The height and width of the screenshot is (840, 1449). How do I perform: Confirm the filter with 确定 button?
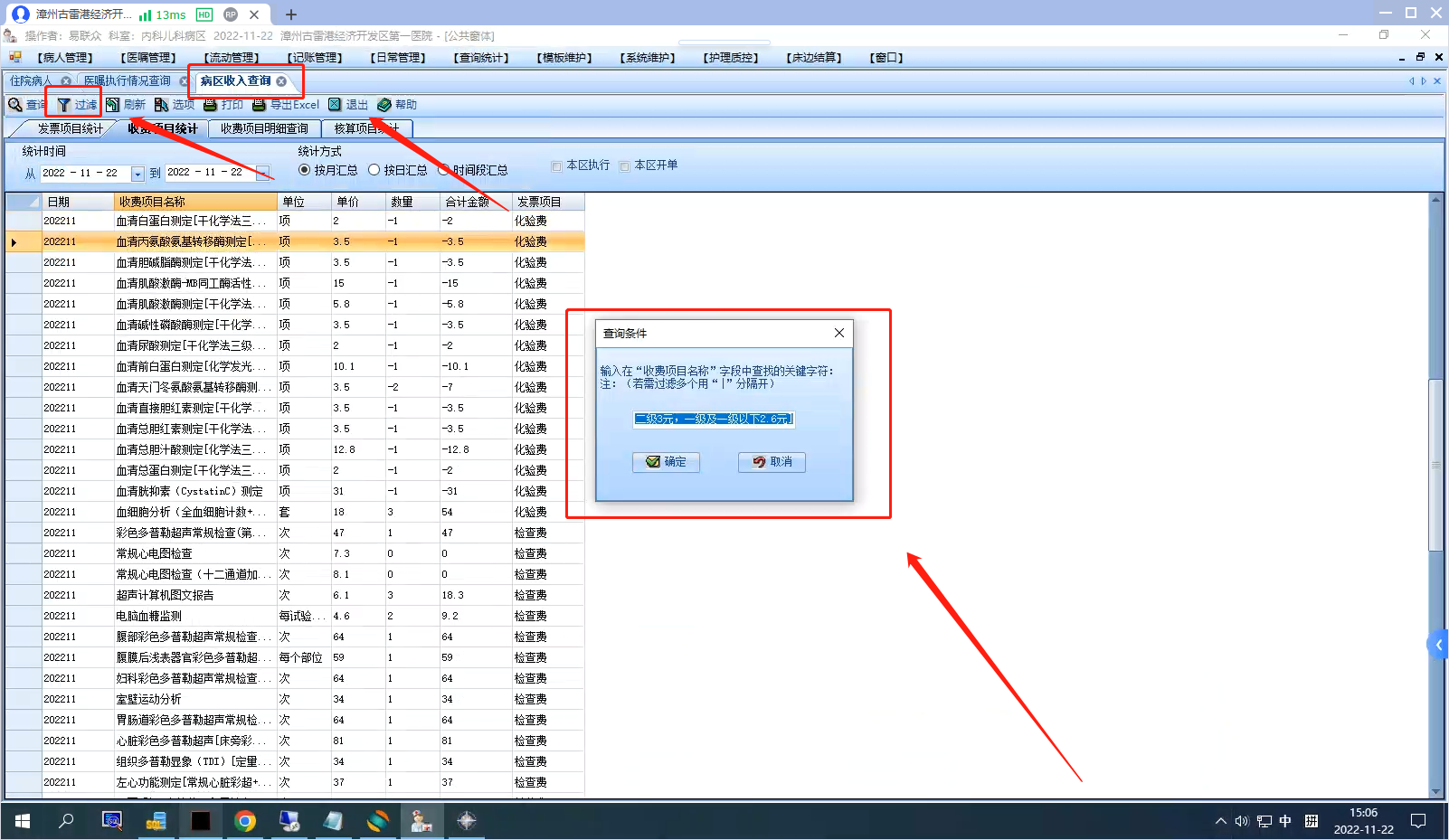666,462
